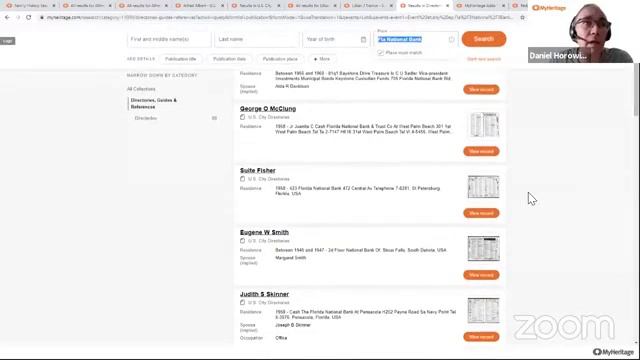Open the Judith S Skinner result link
Image resolution: width=640 pixels, height=360 pixels.
point(264,294)
